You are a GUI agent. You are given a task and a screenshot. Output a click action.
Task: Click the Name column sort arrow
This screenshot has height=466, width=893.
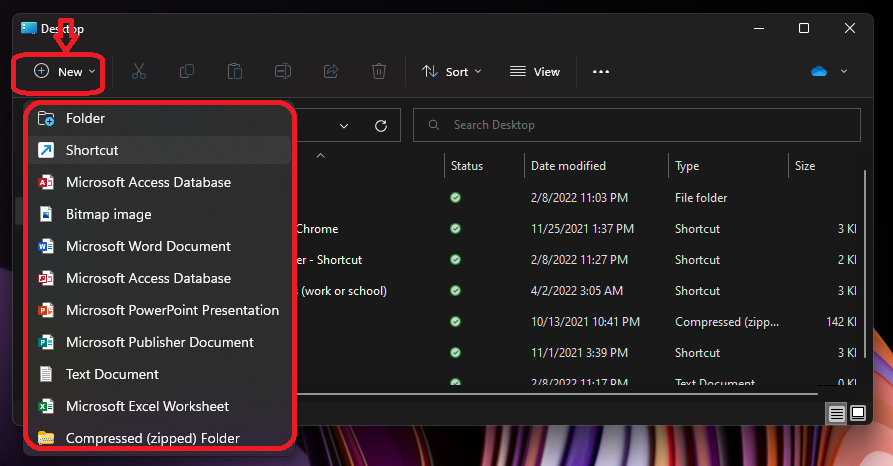point(321,156)
